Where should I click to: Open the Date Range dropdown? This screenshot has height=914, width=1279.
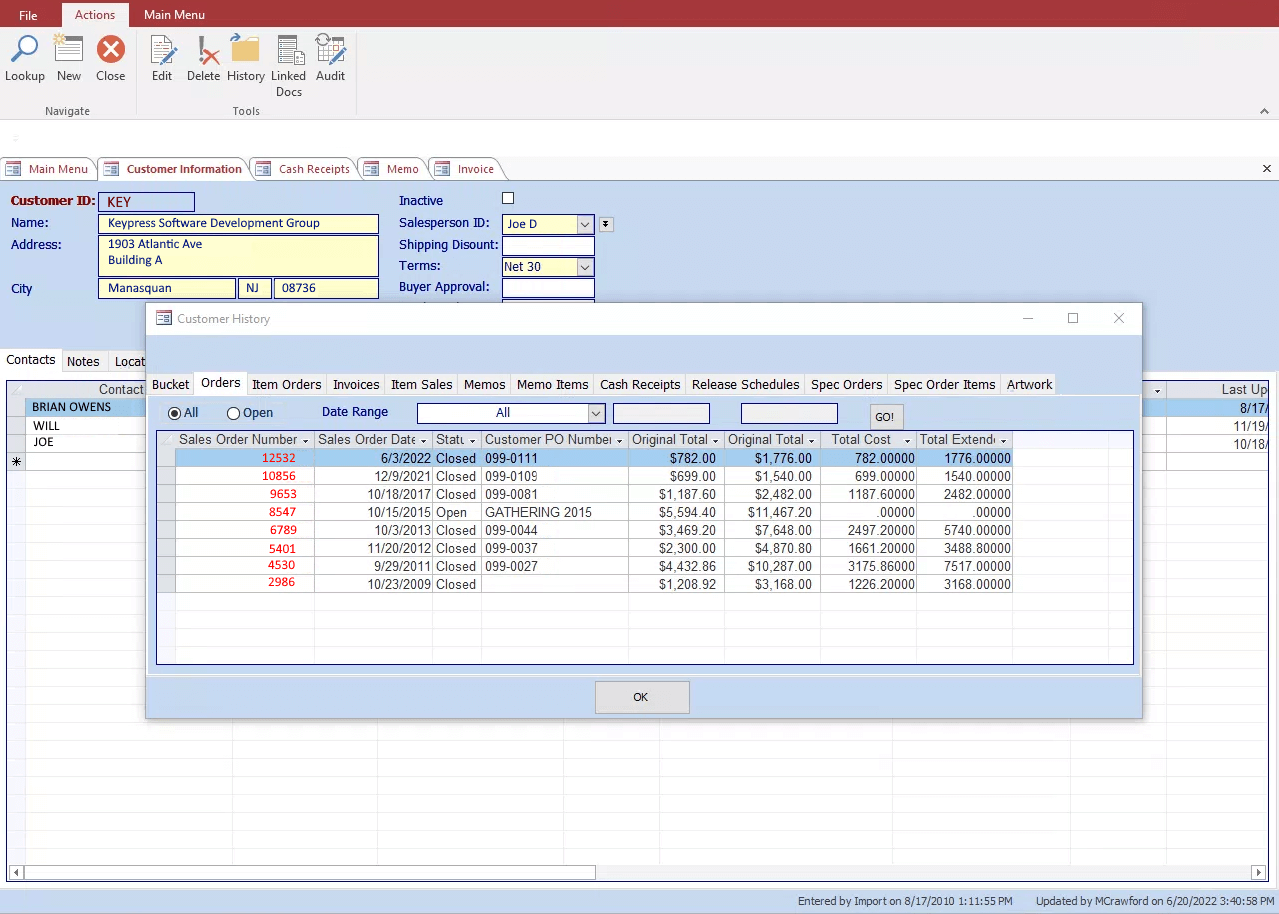[x=596, y=412]
